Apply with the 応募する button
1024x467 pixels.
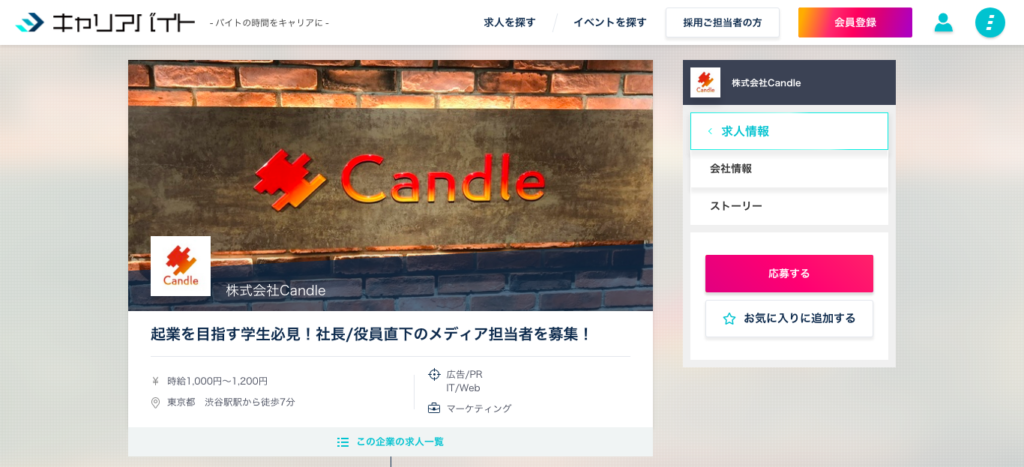789,274
